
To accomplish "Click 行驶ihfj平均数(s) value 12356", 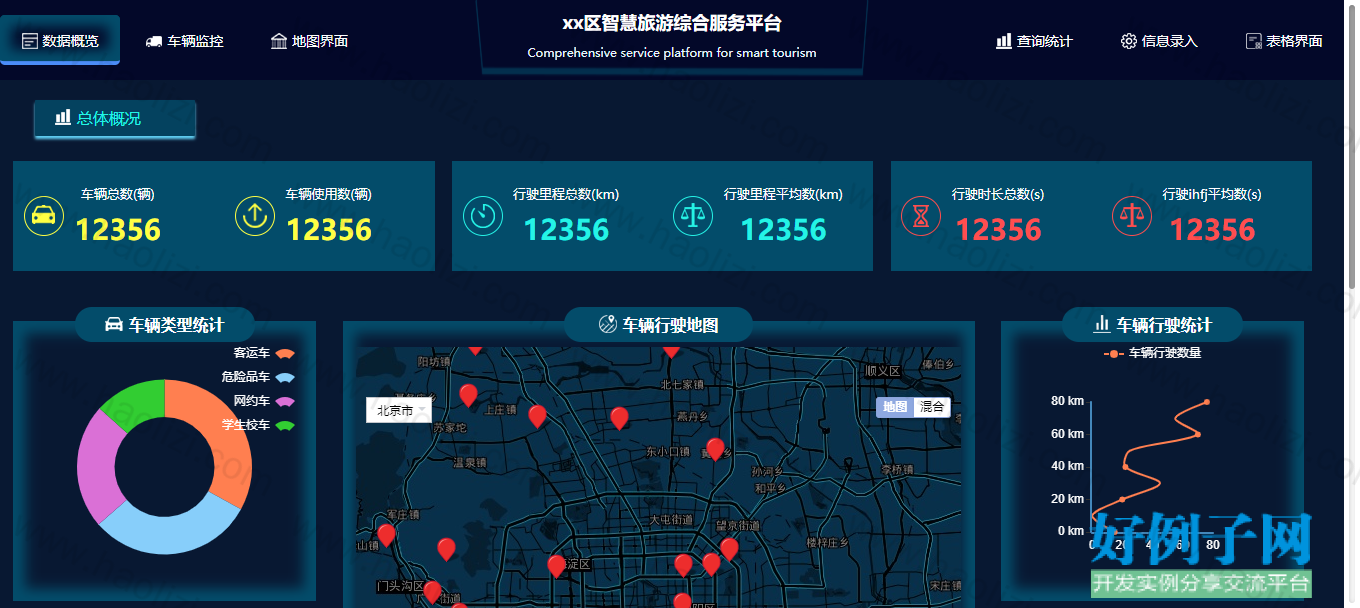I will [1212, 230].
